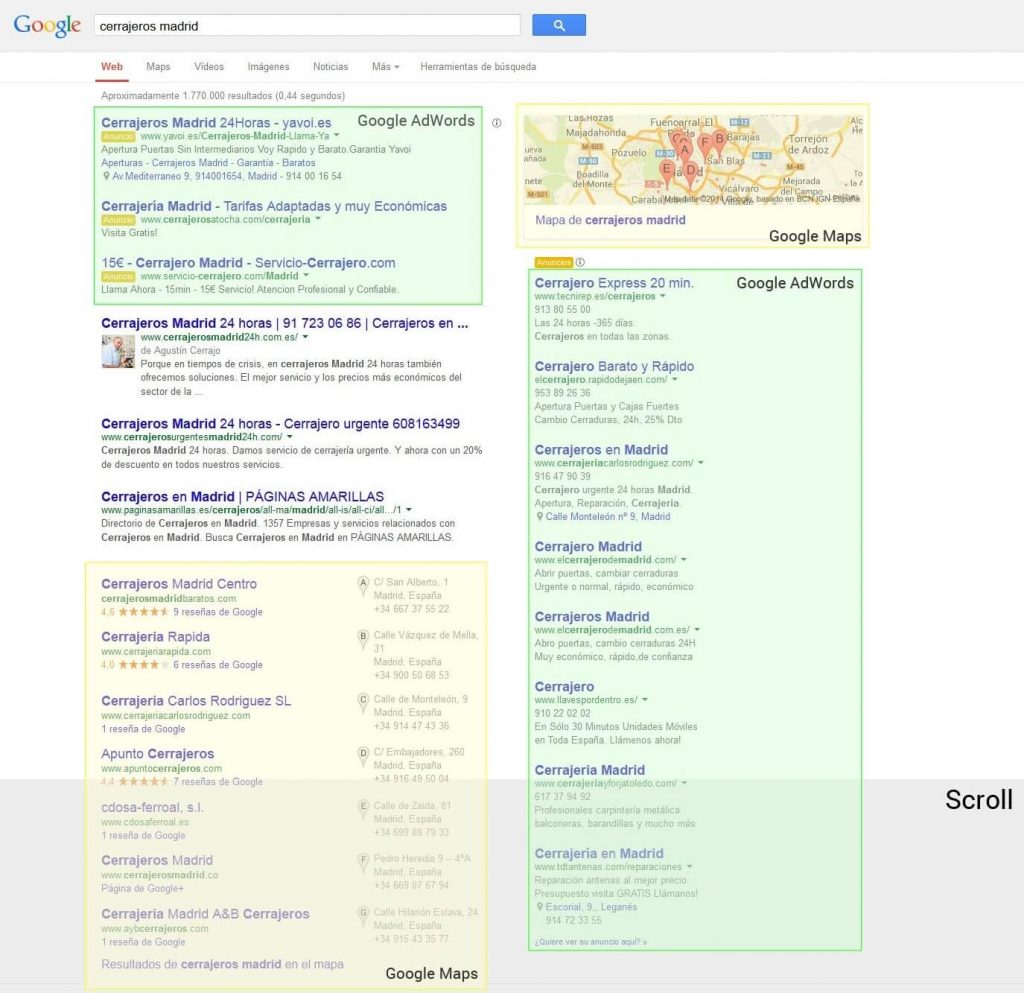Expand the arrow next to tecnirep.es/cerrajeros URL
The image size is (1024, 993).
click(663, 296)
